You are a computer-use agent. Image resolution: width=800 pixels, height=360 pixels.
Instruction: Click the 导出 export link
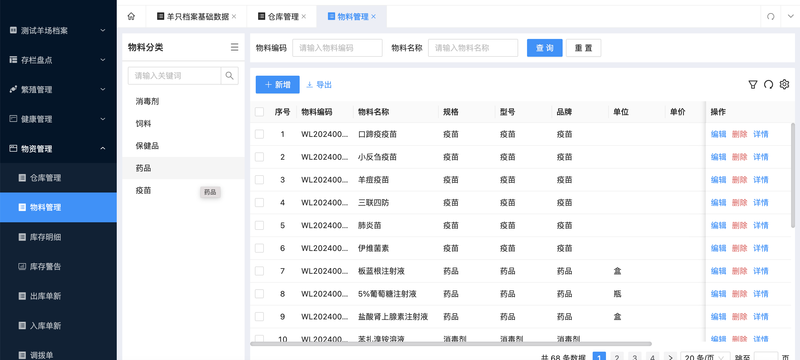(319, 85)
